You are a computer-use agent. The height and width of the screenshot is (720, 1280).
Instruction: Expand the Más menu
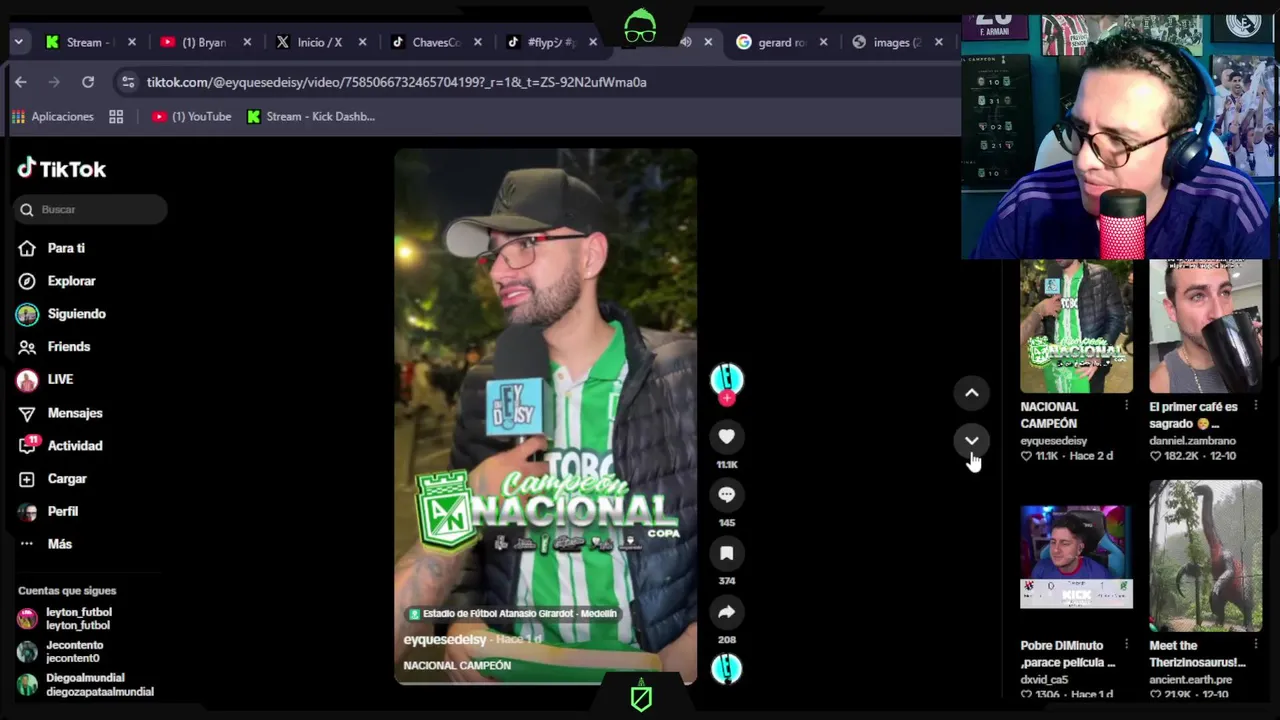pyautogui.click(x=59, y=544)
